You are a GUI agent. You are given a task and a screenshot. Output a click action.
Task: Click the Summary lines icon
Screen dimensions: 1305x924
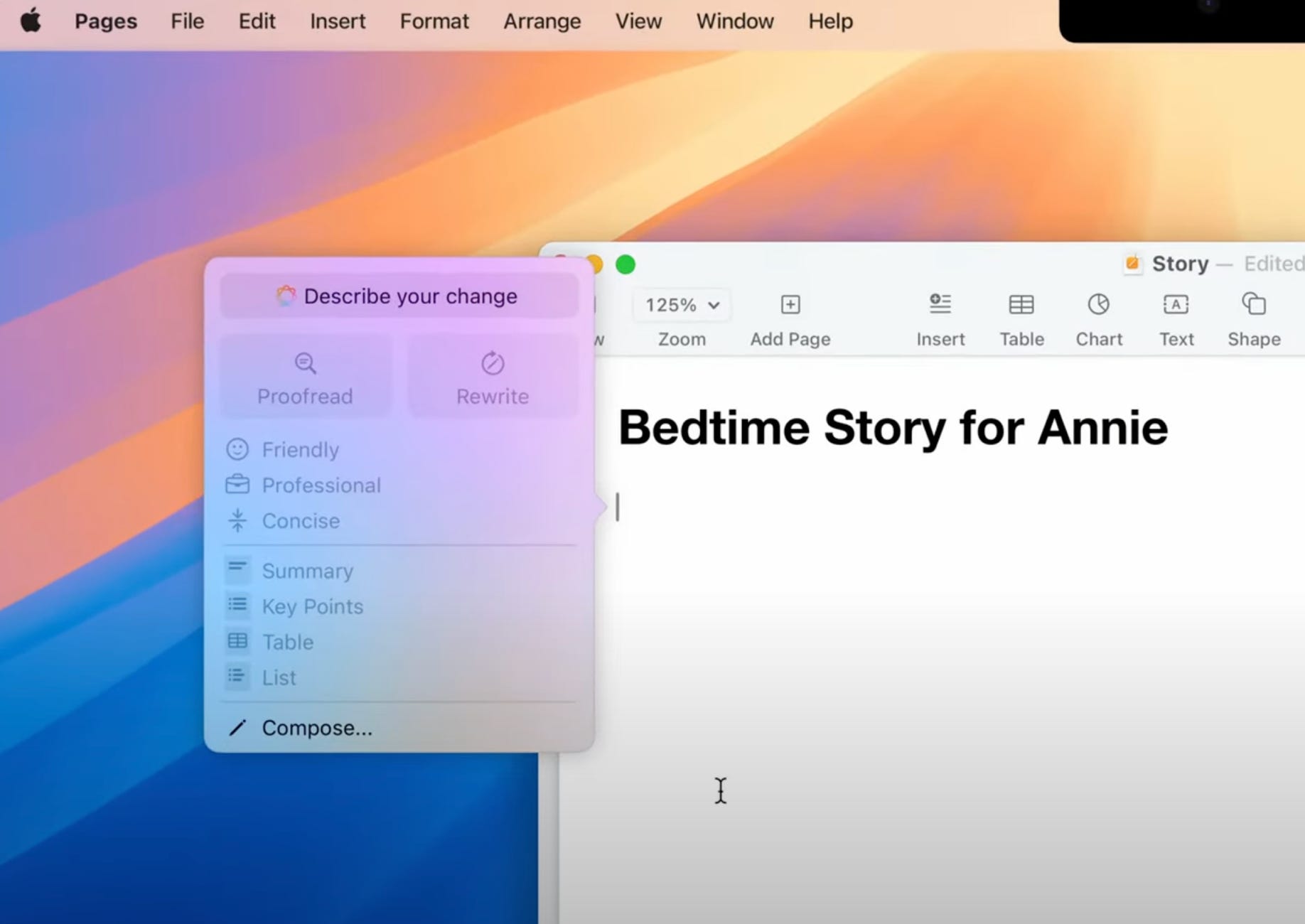[237, 569]
